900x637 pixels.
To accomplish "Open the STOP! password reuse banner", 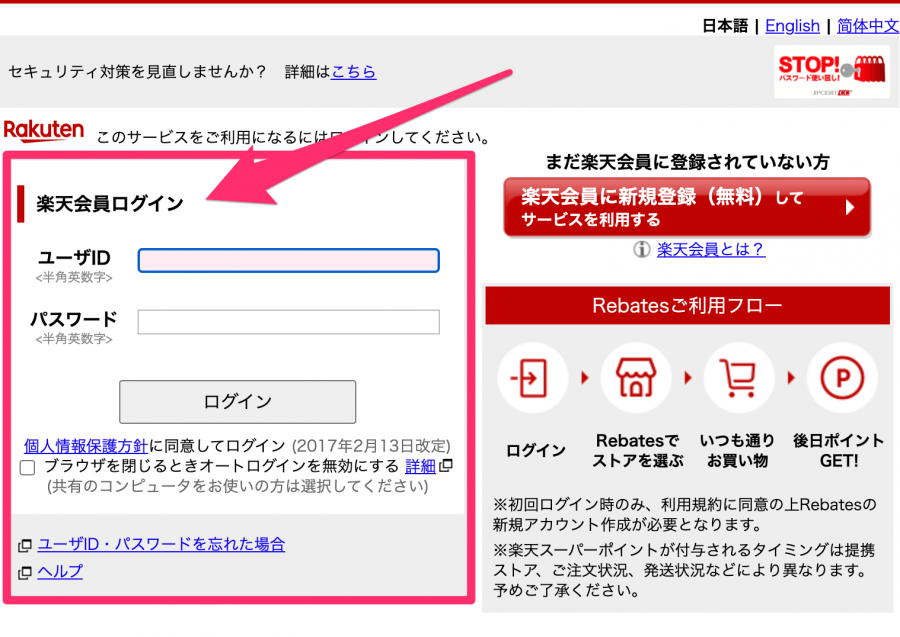I will (832, 72).
